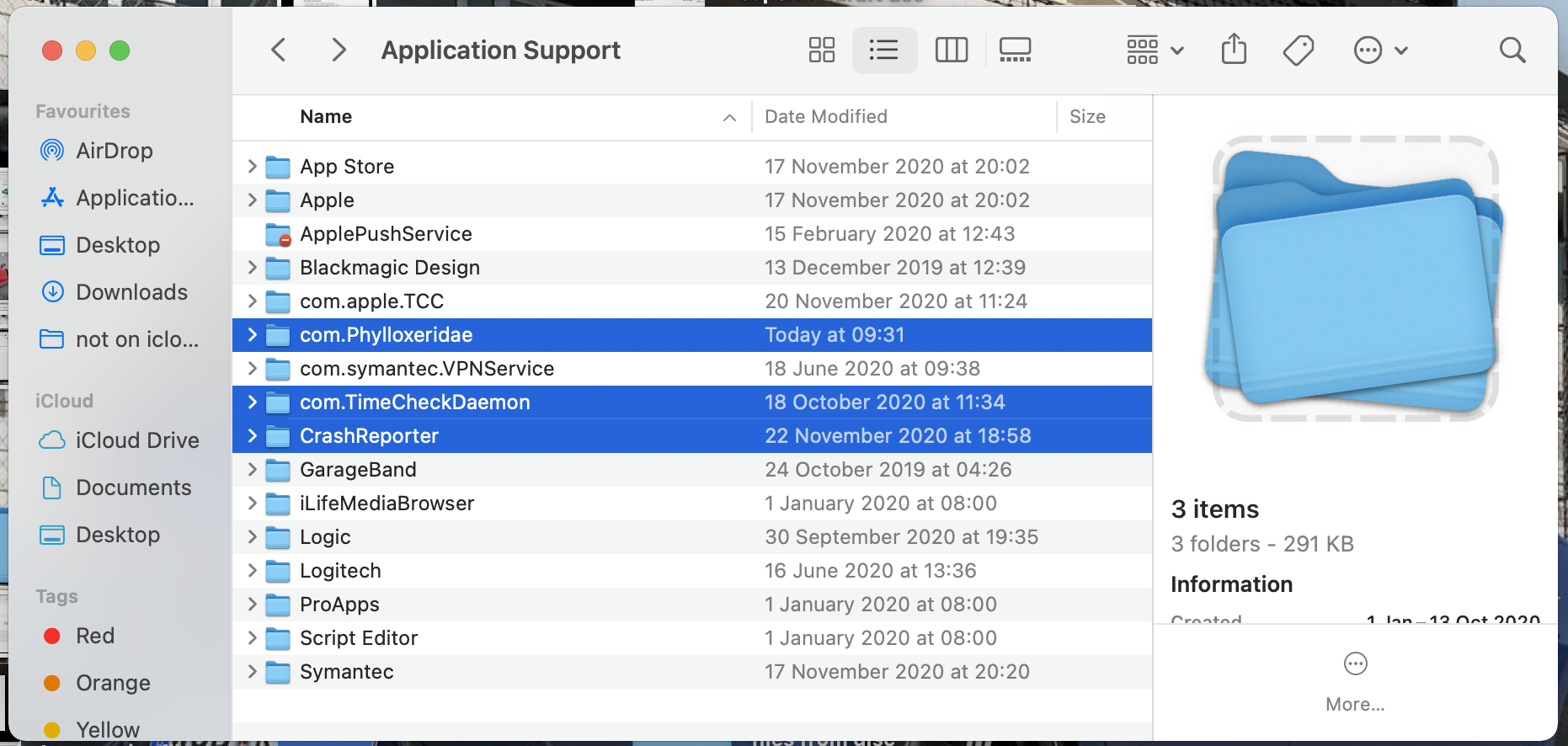Image resolution: width=1568 pixels, height=746 pixels.
Task: Select the iLifeMediaBrowser folder icon
Action: click(278, 504)
